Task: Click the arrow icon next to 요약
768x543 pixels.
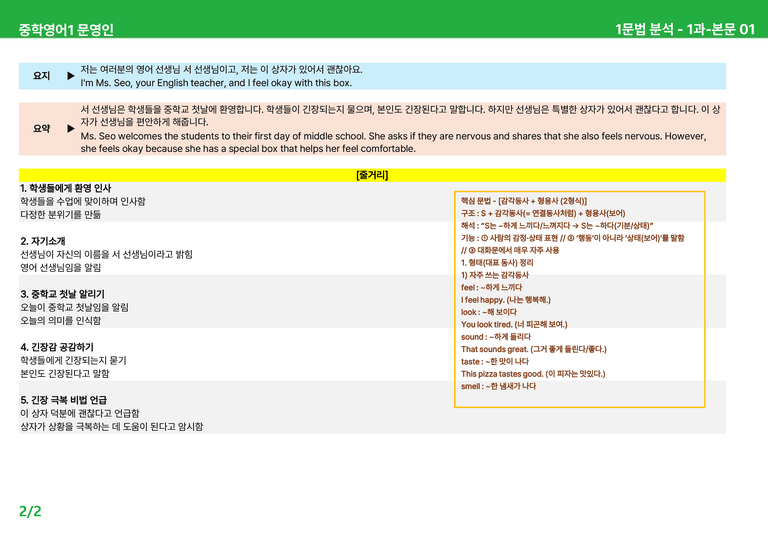Action: [71, 128]
